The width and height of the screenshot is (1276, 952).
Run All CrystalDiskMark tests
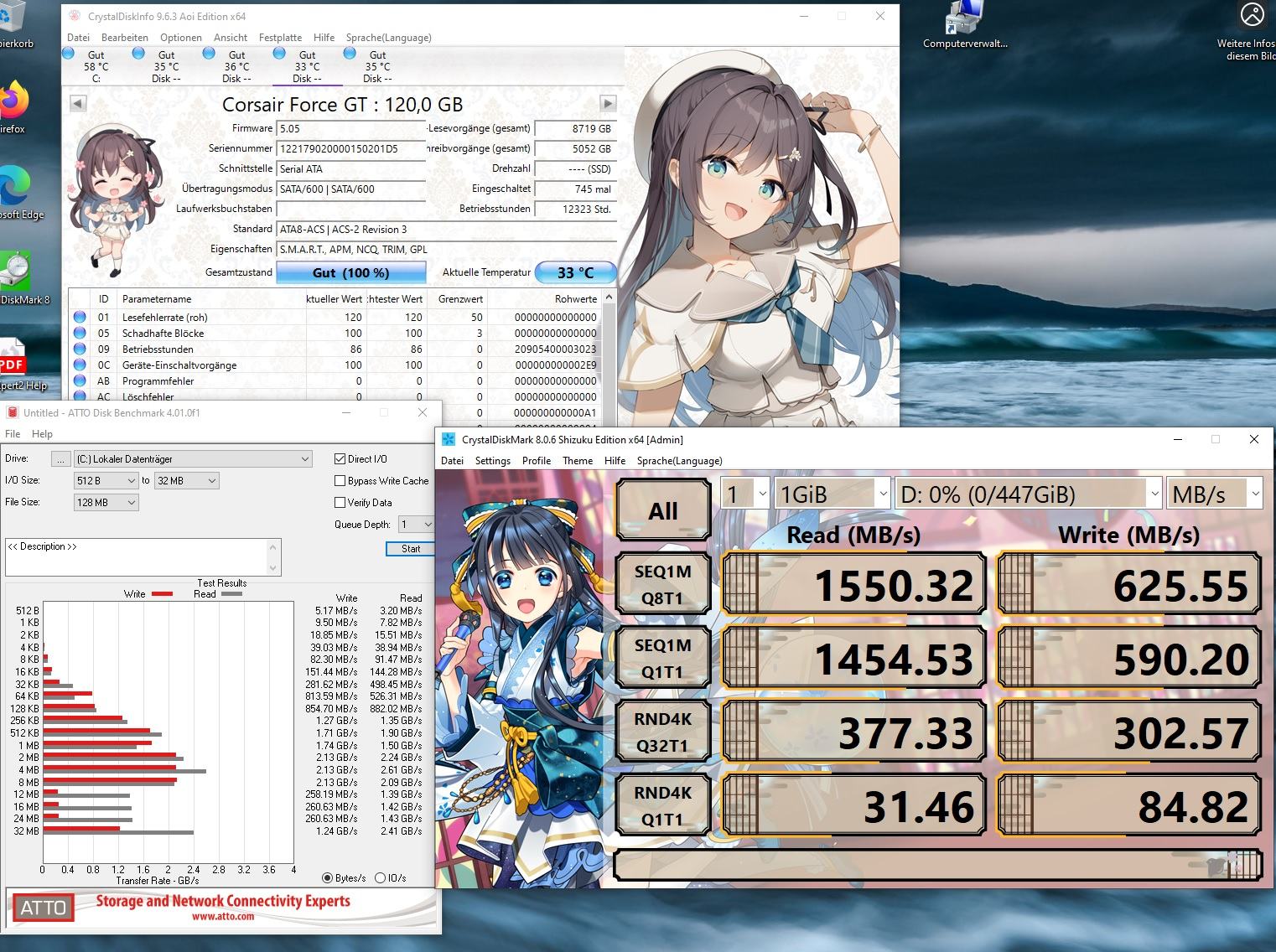coord(662,510)
